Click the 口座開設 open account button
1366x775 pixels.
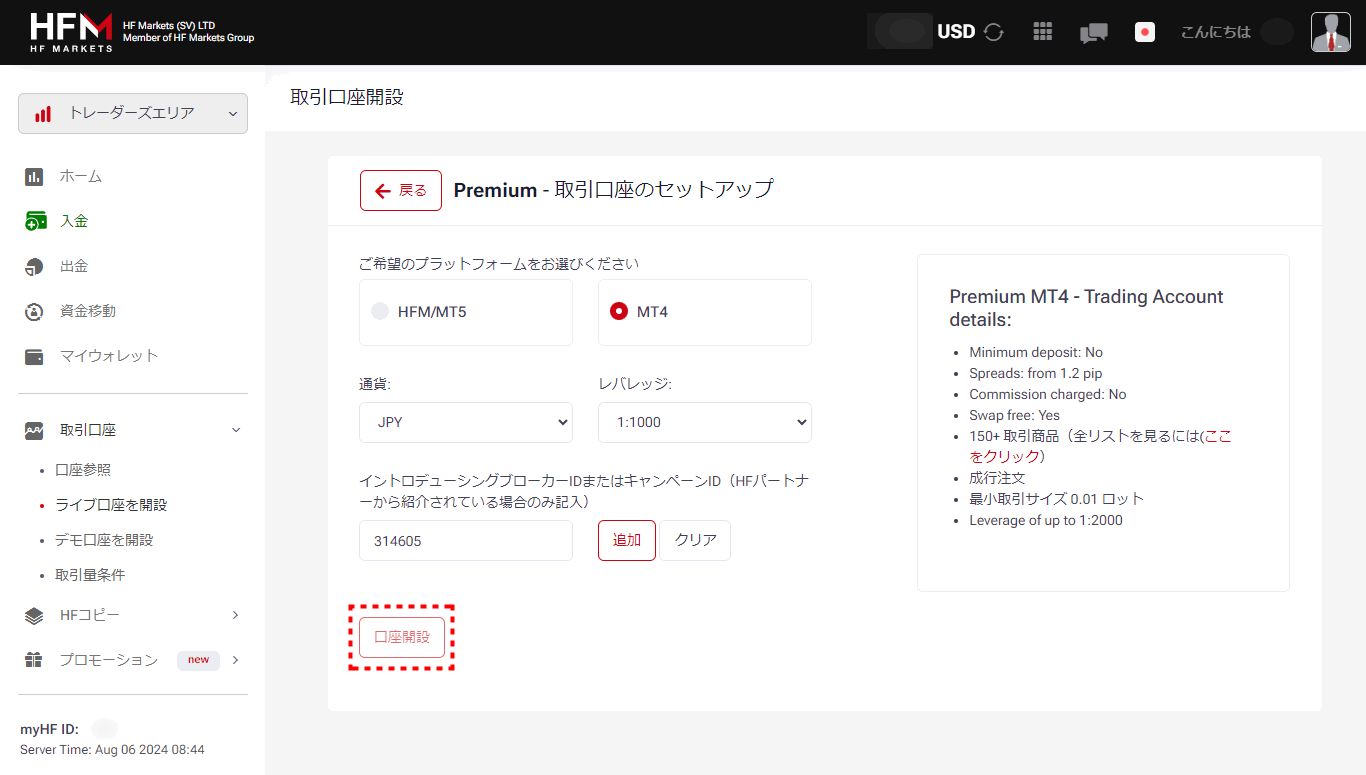click(402, 637)
